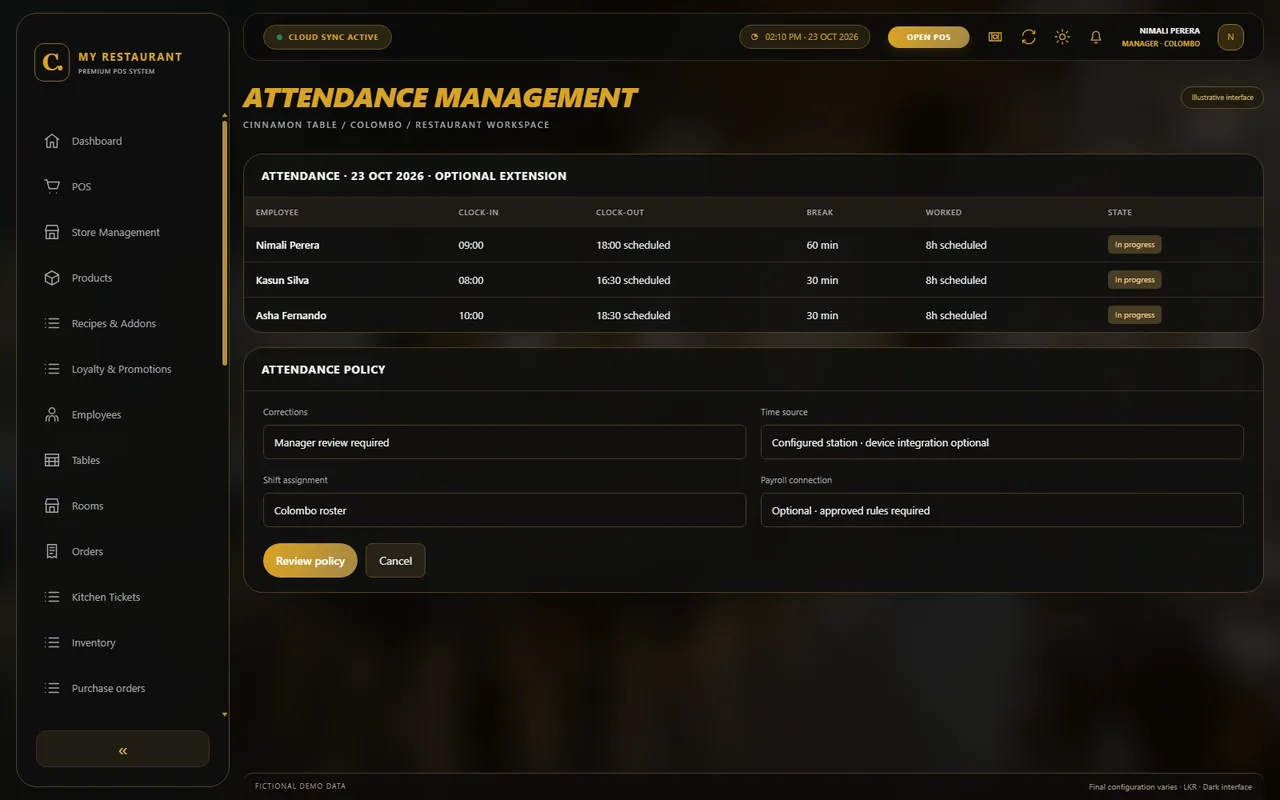Click the Kitchen Tickets list icon
Image resolution: width=1280 pixels, height=800 pixels.
[x=52, y=597]
